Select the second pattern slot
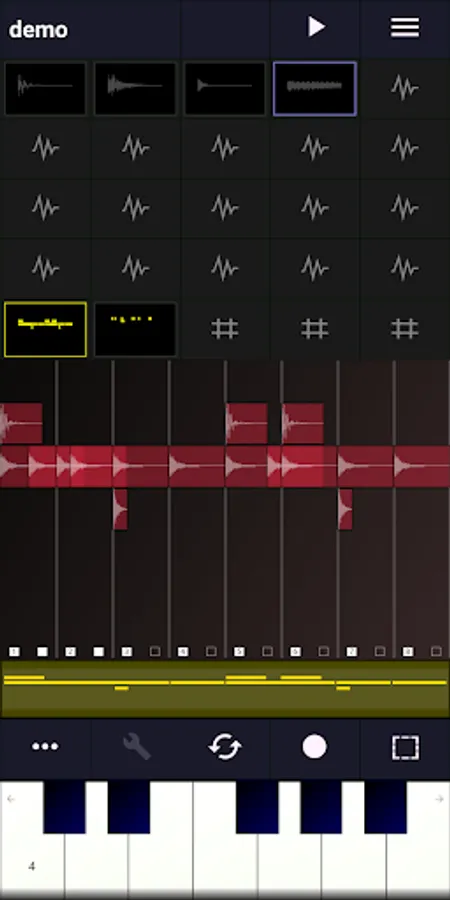The height and width of the screenshot is (900, 450). pos(135,329)
